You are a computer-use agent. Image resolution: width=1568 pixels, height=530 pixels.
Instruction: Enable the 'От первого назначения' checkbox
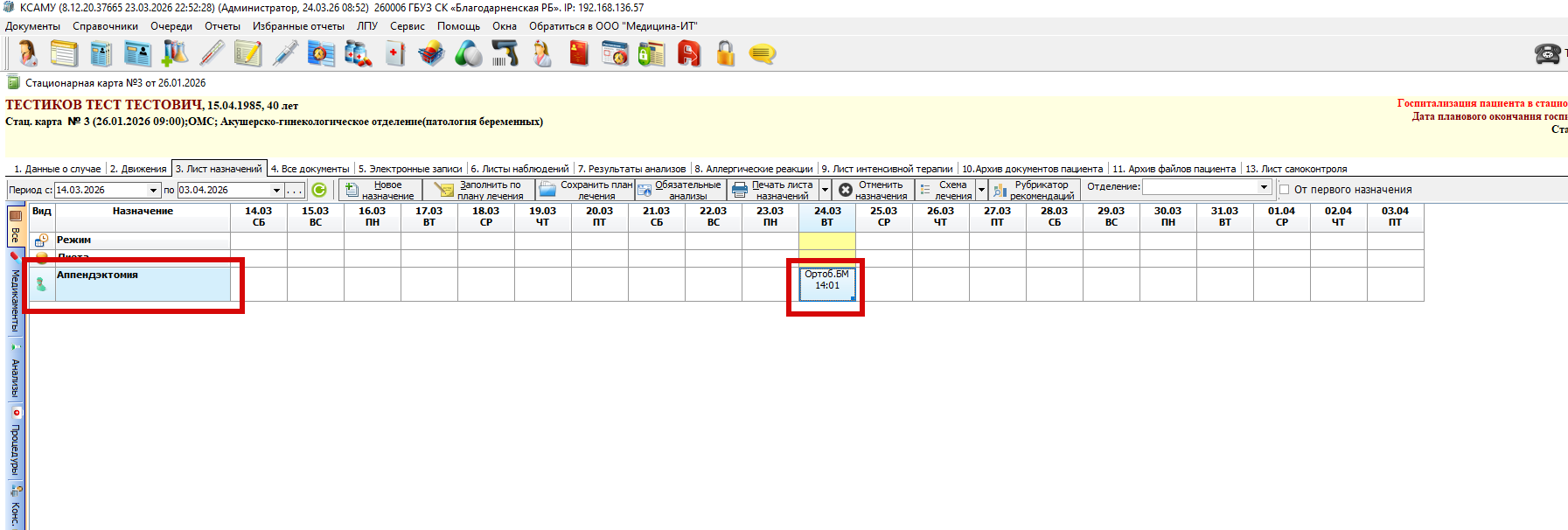pos(1285,190)
